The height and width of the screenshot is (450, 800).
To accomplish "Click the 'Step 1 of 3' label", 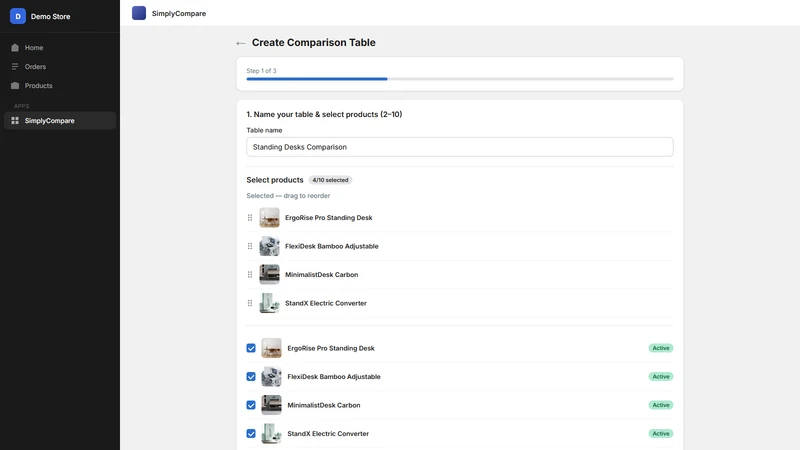I will tap(261, 71).
